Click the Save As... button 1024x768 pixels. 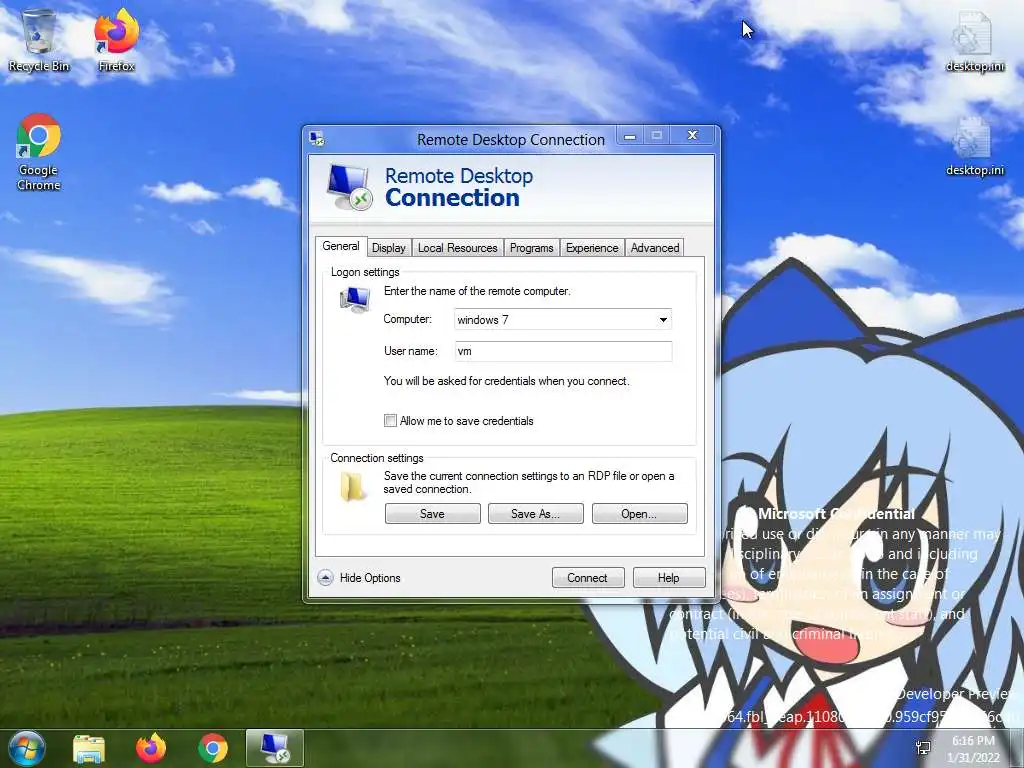pos(536,514)
